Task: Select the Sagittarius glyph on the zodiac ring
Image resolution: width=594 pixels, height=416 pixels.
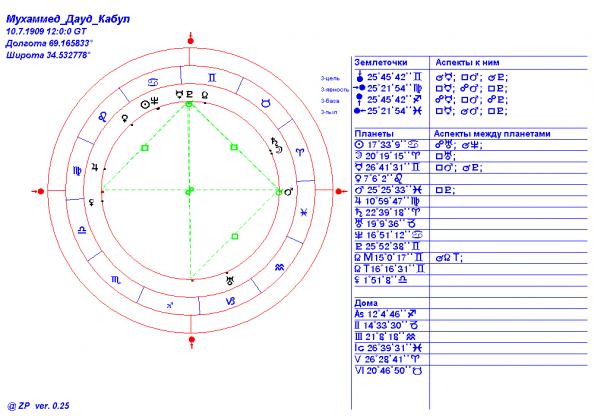Action: click(170, 305)
